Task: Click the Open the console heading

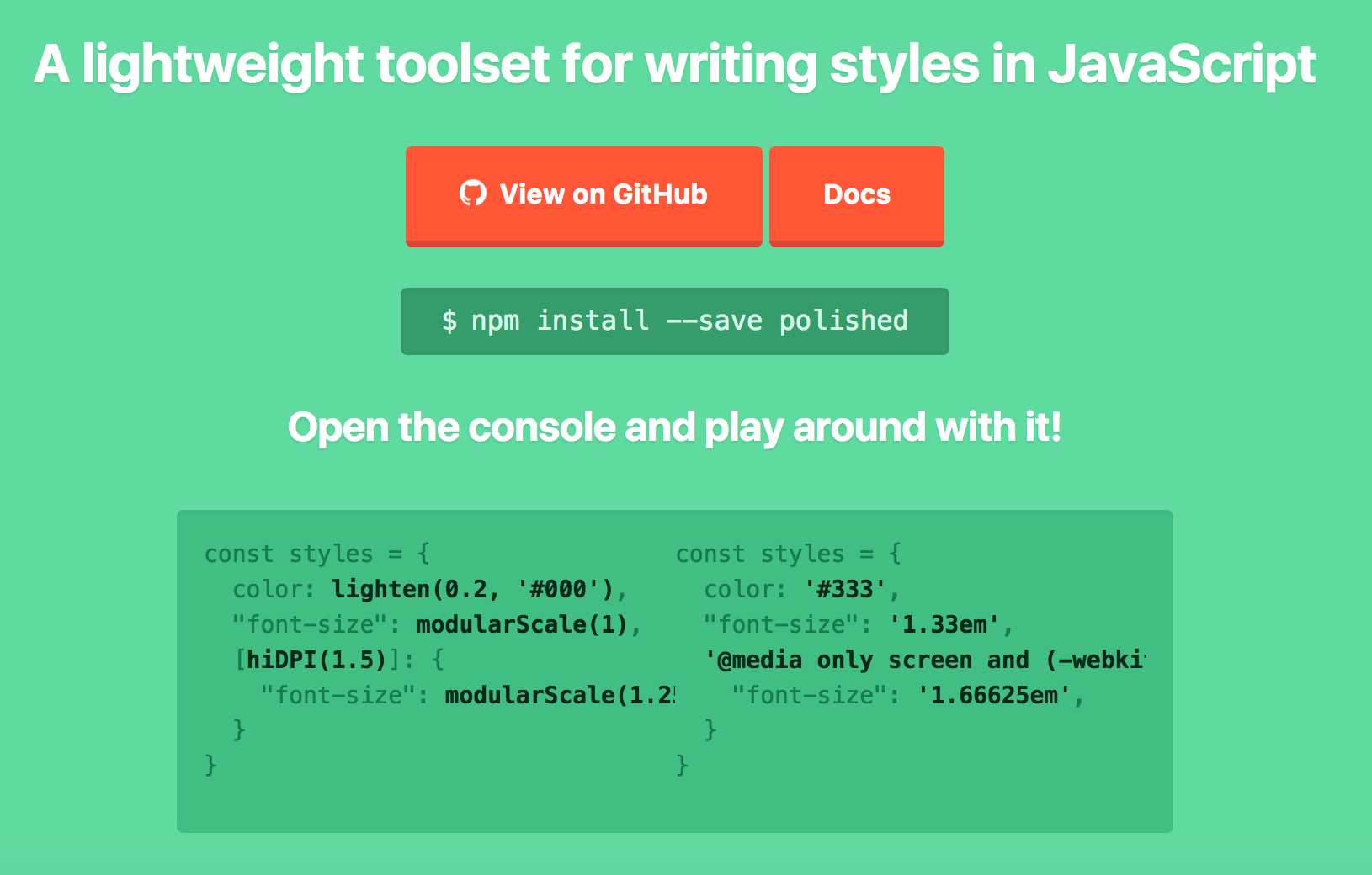Action: click(x=675, y=427)
